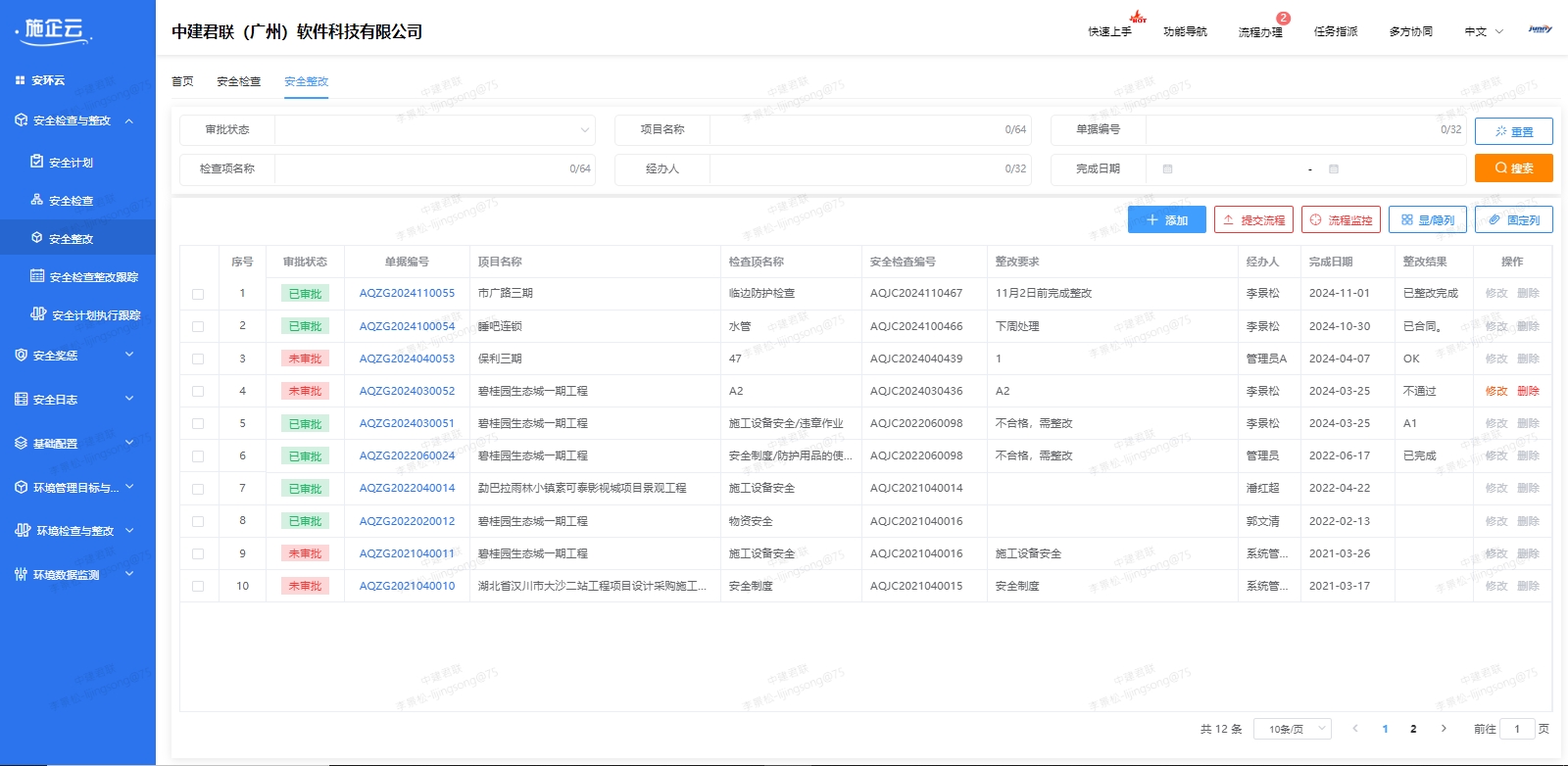Click the 完成日期 end calendar icon
The height and width of the screenshot is (766, 1568).
1334,169
